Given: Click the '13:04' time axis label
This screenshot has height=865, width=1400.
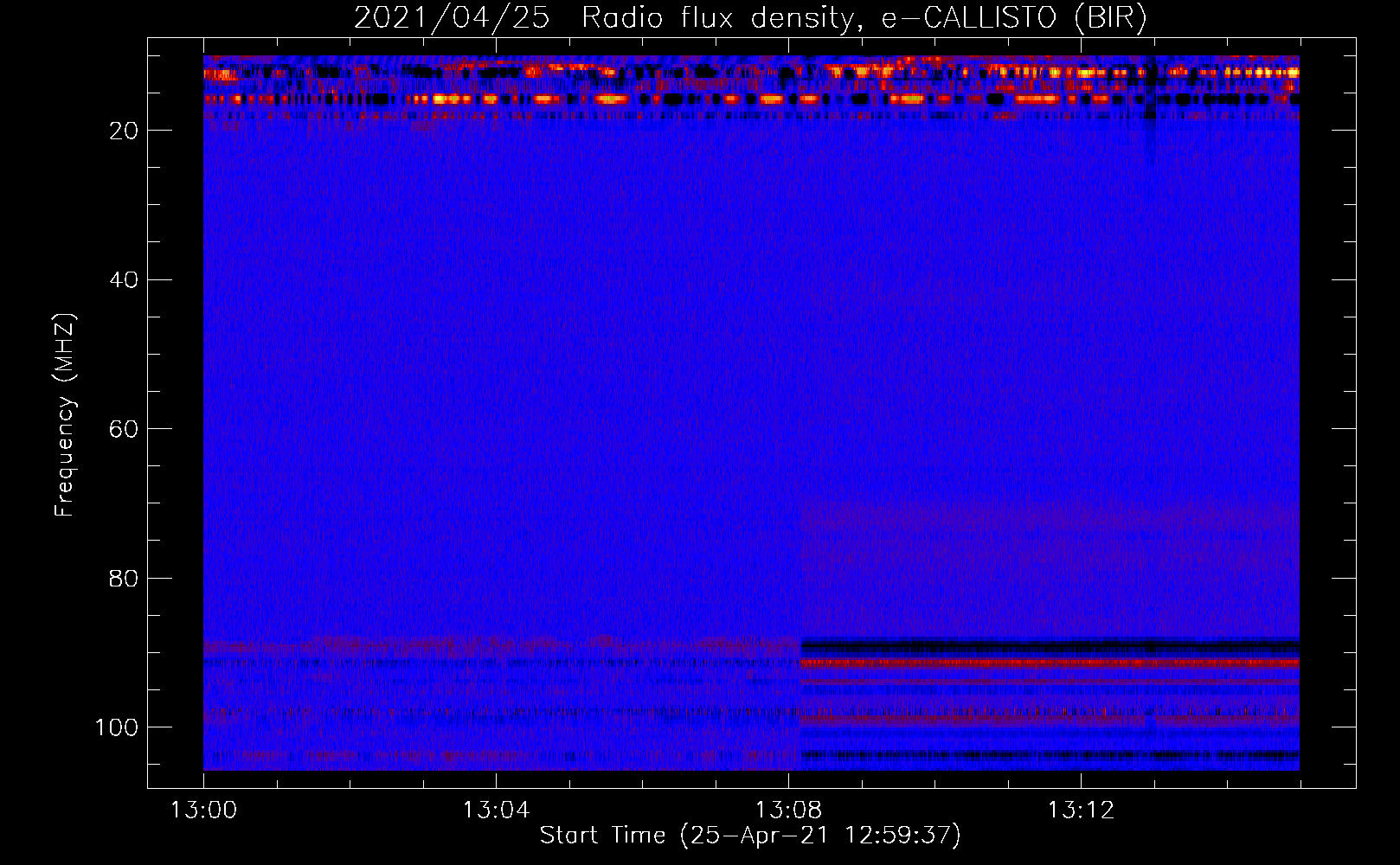Looking at the screenshot, I should point(496,811).
